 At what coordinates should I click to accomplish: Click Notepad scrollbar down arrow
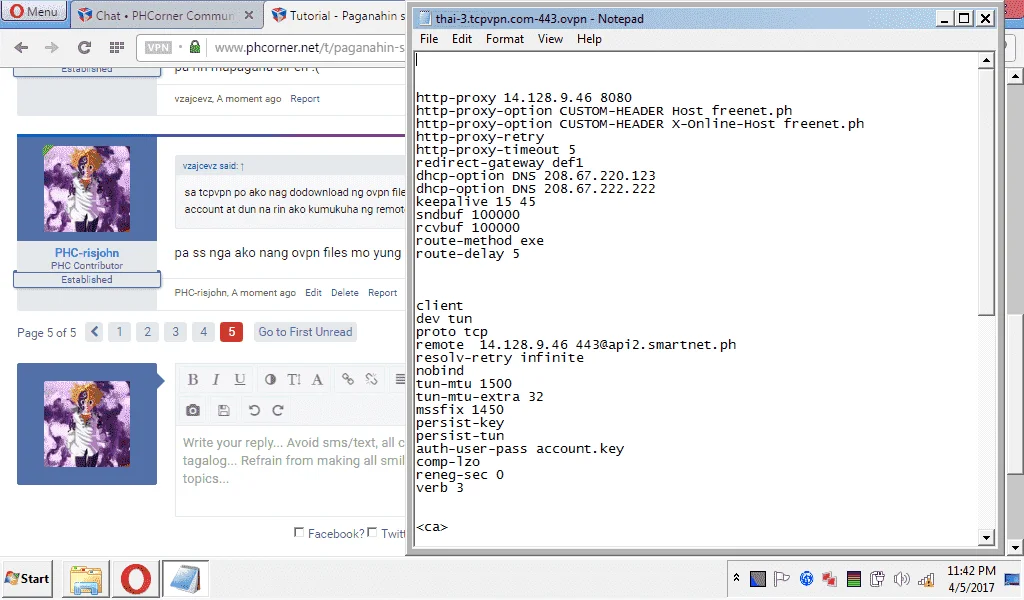coord(986,538)
